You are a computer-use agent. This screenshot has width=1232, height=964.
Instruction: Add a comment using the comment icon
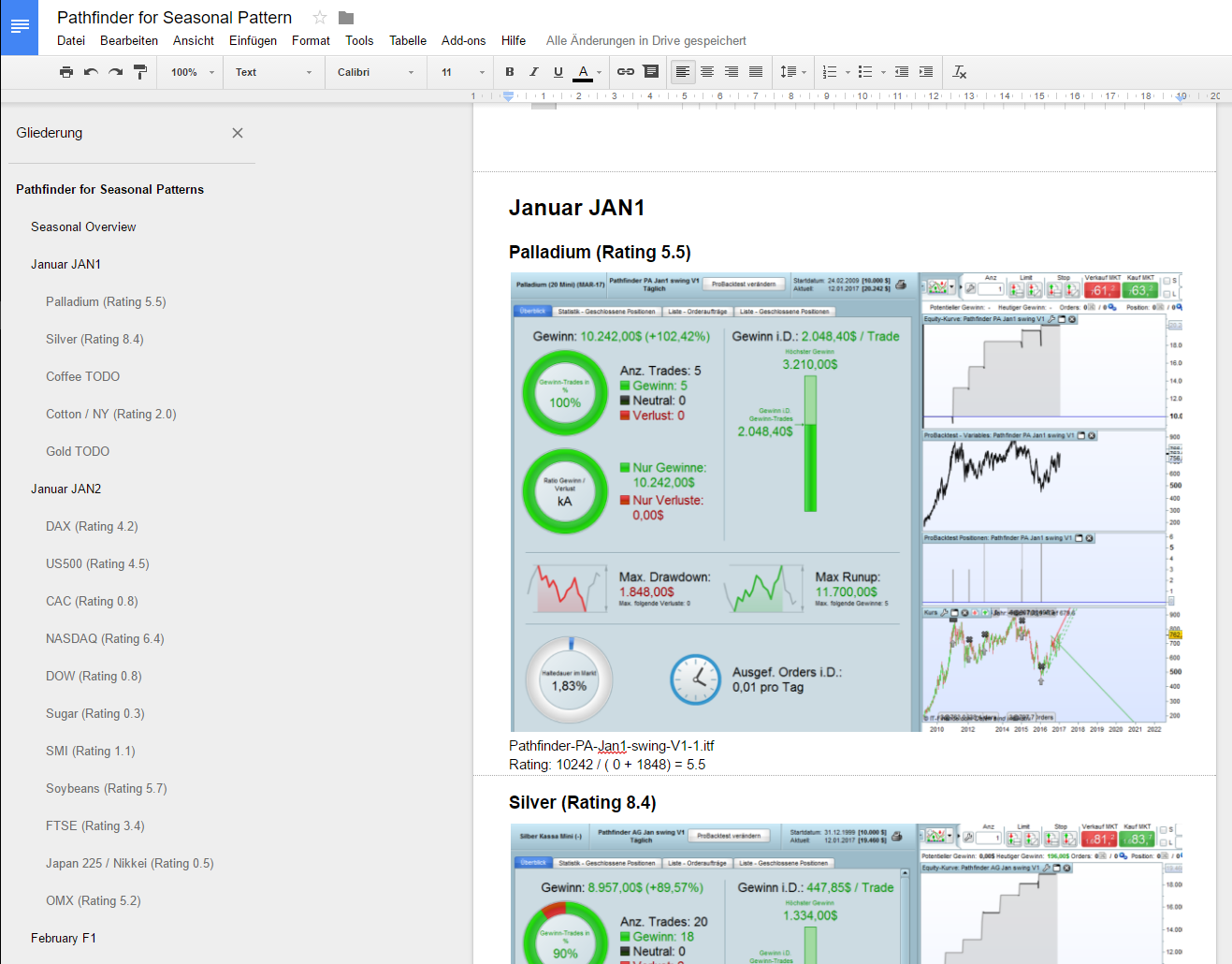pyautogui.click(x=651, y=72)
